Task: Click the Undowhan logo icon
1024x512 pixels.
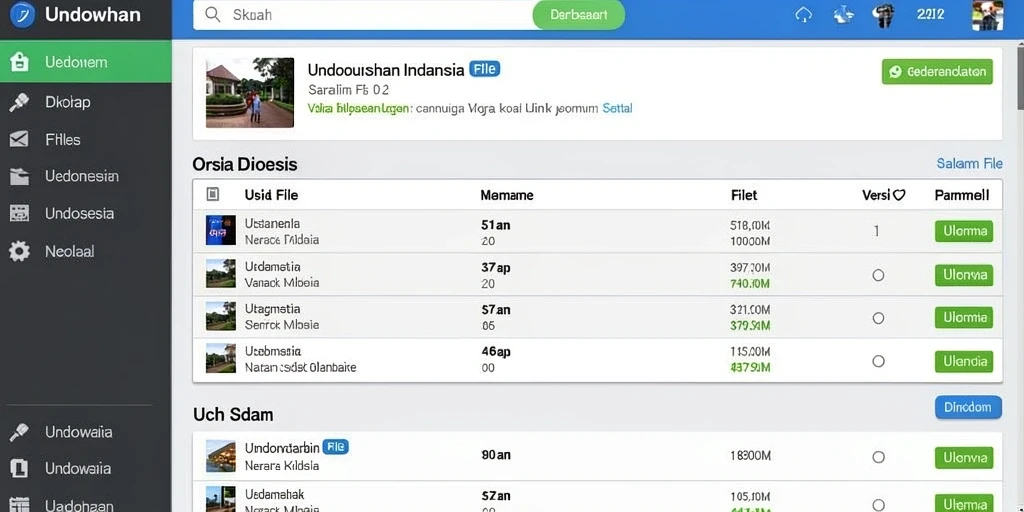Action: pos(23,14)
